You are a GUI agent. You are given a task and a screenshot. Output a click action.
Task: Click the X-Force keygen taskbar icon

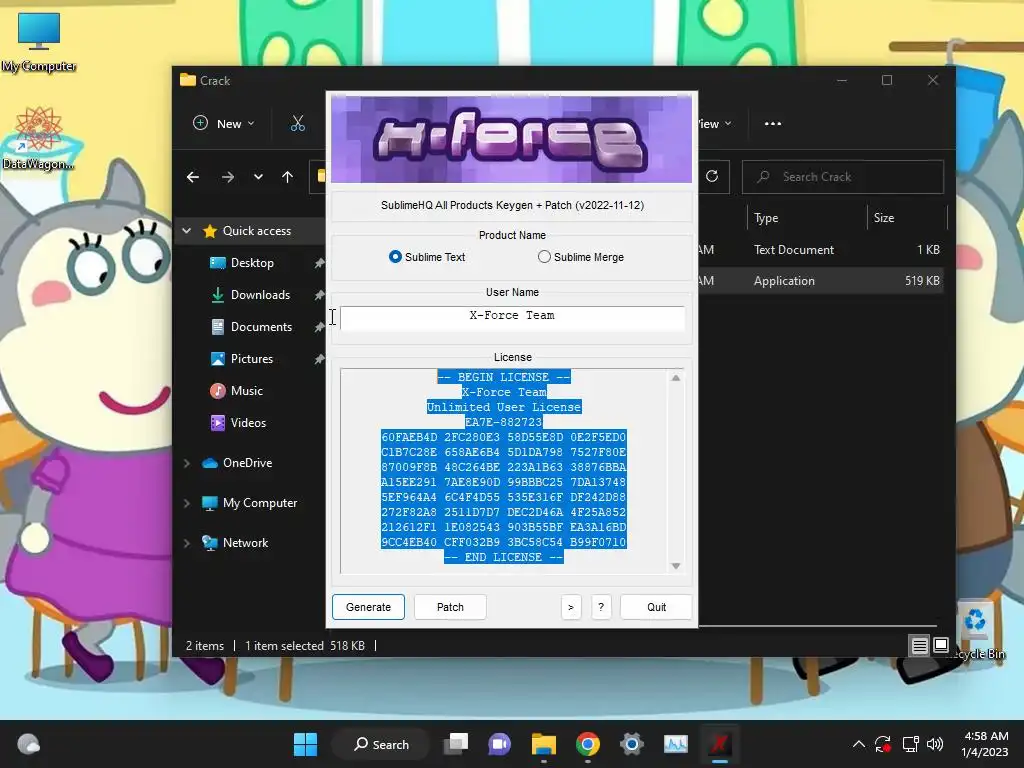point(720,744)
